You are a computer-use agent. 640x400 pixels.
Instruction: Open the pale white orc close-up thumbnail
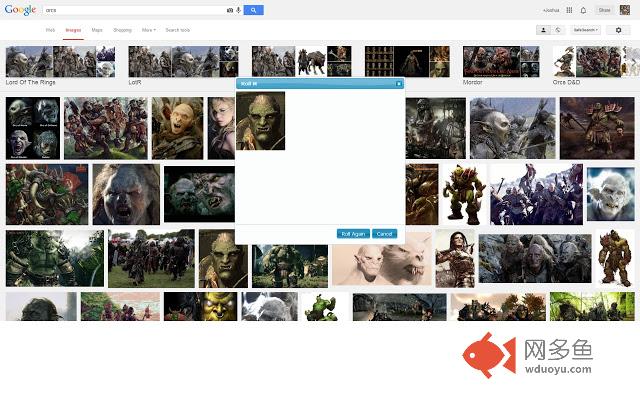(x=611, y=194)
